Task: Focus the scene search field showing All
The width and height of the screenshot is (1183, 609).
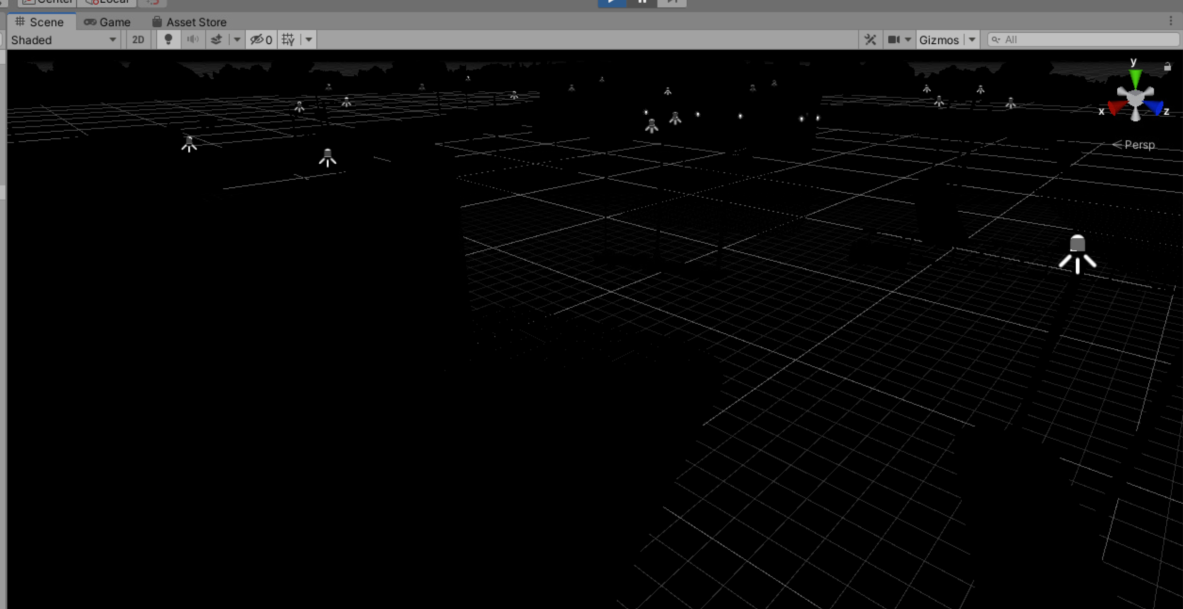Action: [1081, 40]
